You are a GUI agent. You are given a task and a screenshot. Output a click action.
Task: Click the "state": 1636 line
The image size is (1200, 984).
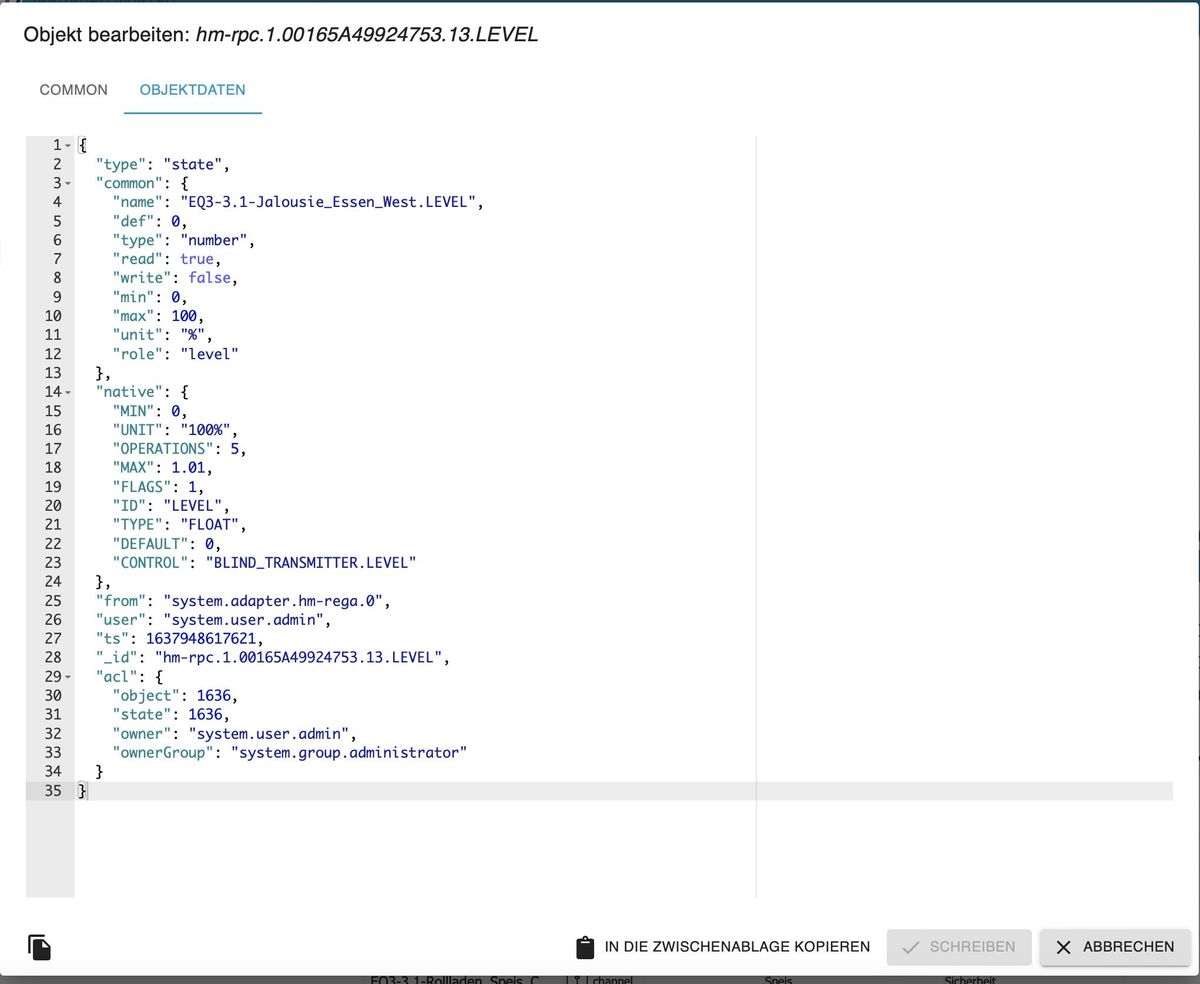click(x=171, y=715)
